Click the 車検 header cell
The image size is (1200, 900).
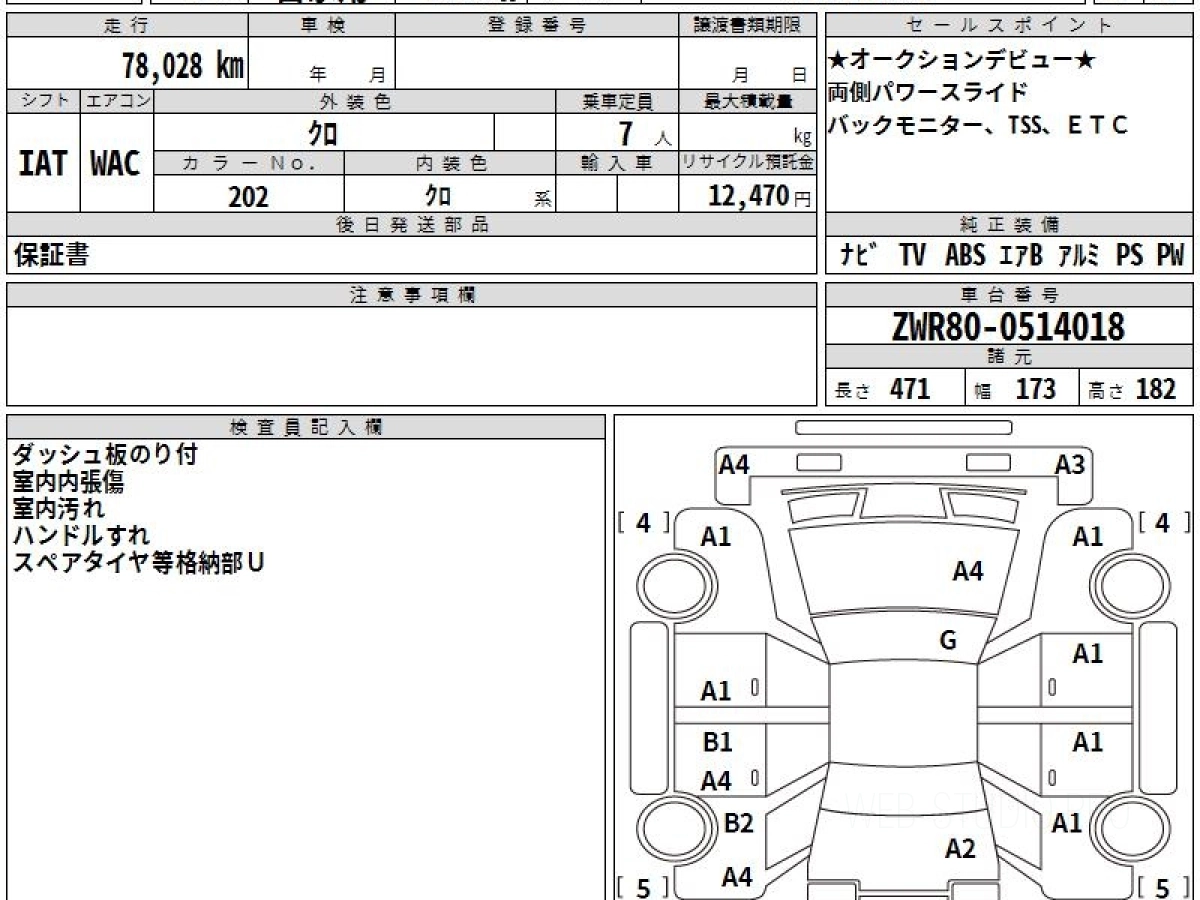click(x=322, y=26)
